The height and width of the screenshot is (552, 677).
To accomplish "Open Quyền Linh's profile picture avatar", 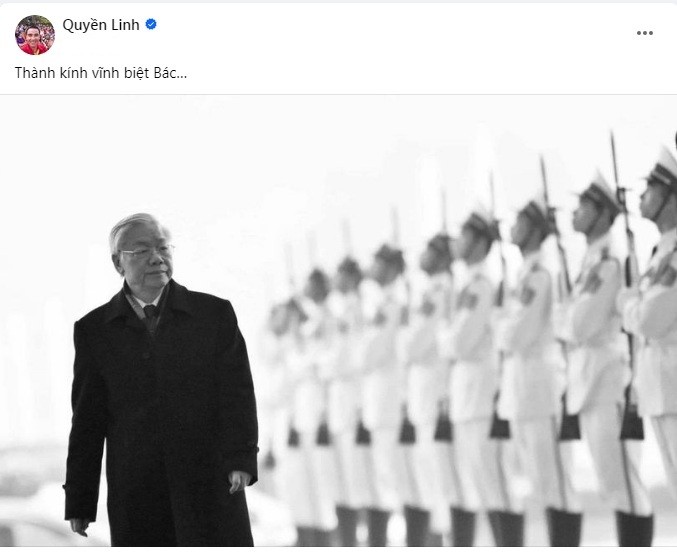I will 35,35.
